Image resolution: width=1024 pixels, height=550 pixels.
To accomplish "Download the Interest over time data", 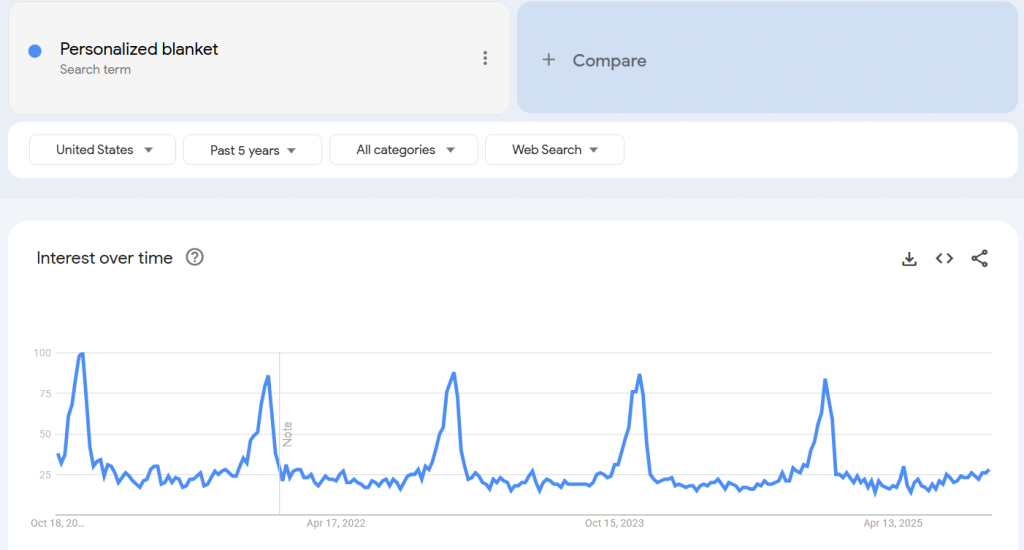I will pos(909,259).
